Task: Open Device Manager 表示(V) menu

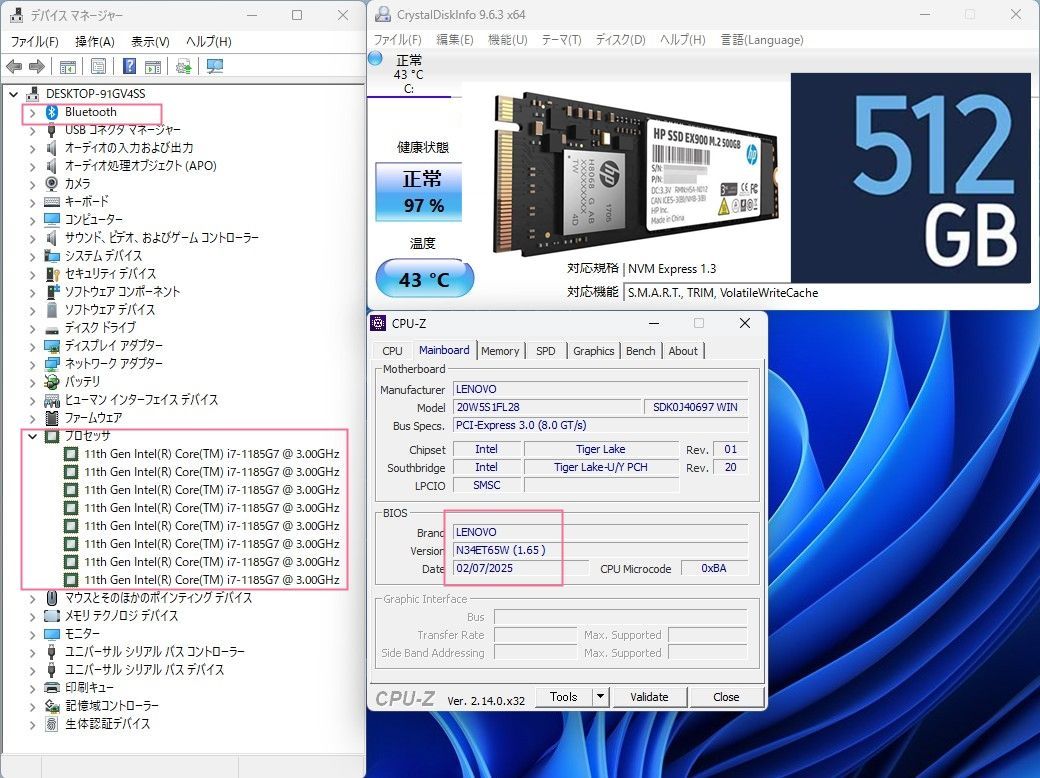Action: [x=150, y=42]
